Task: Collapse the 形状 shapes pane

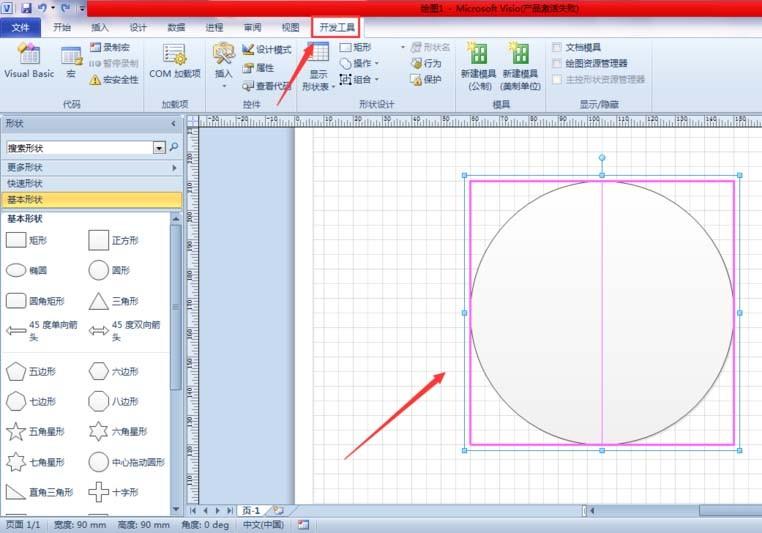Action: [173, 123]
